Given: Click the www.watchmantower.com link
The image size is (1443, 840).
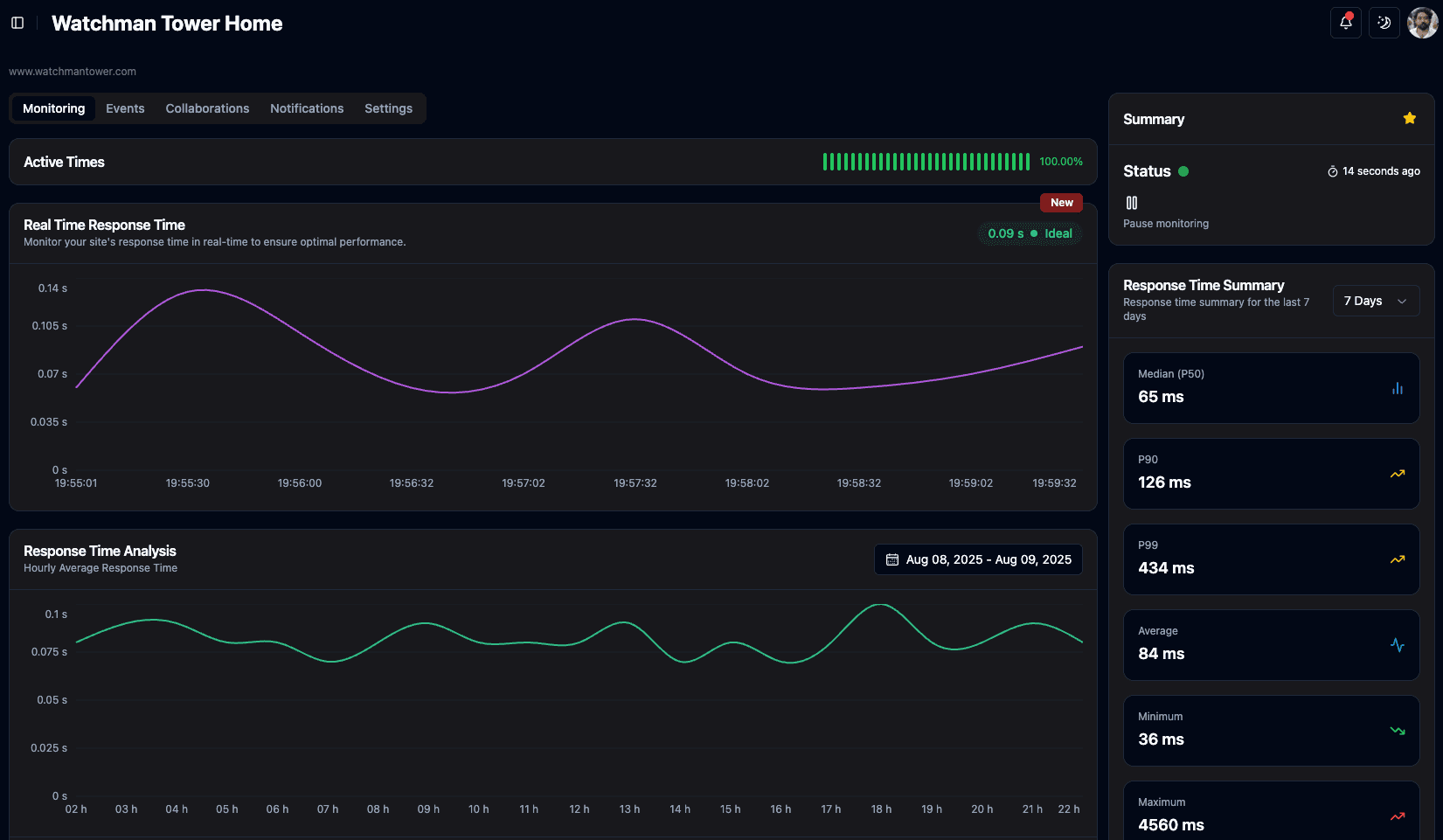Looking at the screenshot, I should [x=73, y=72].
